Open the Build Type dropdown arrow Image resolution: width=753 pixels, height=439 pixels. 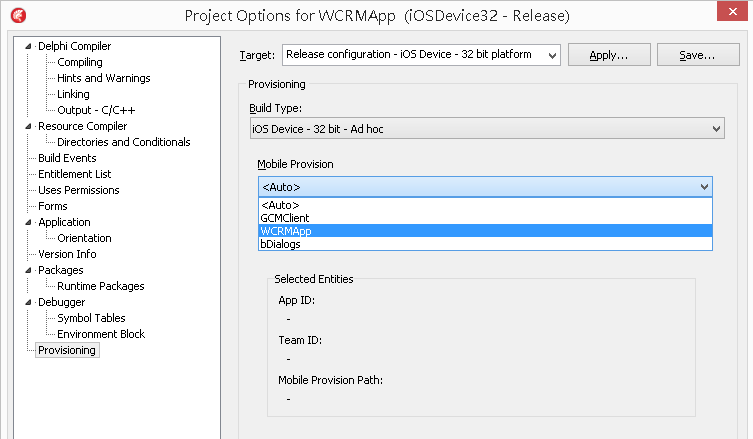(x=716, y=129)
